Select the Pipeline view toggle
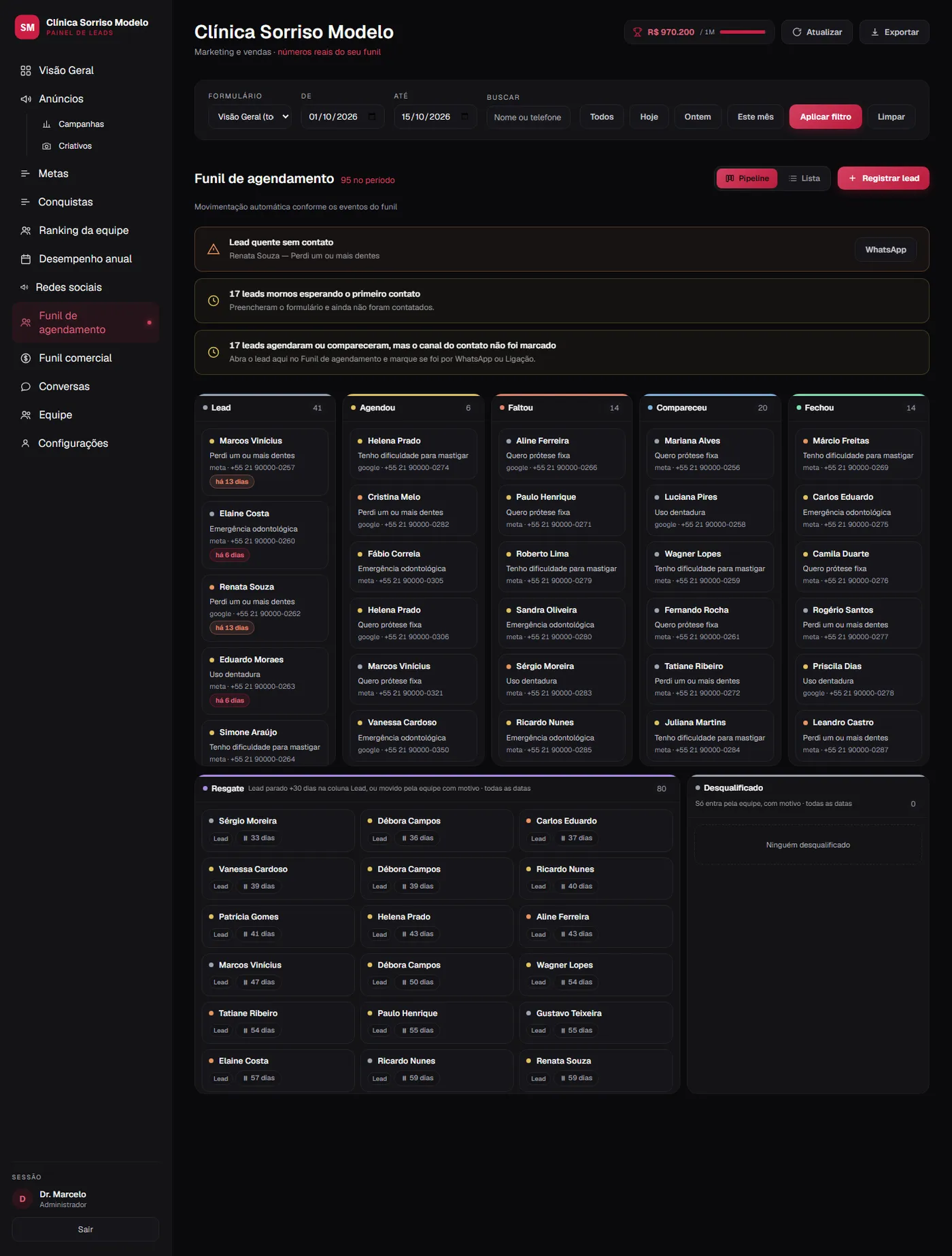 747,178
